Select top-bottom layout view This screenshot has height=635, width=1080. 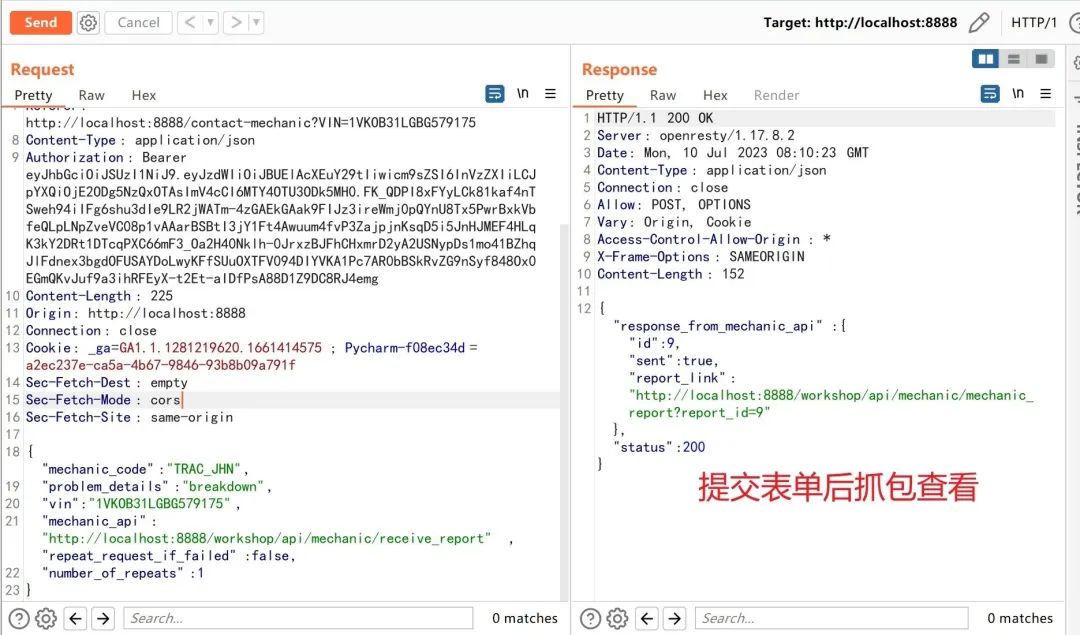point(1014,59)
